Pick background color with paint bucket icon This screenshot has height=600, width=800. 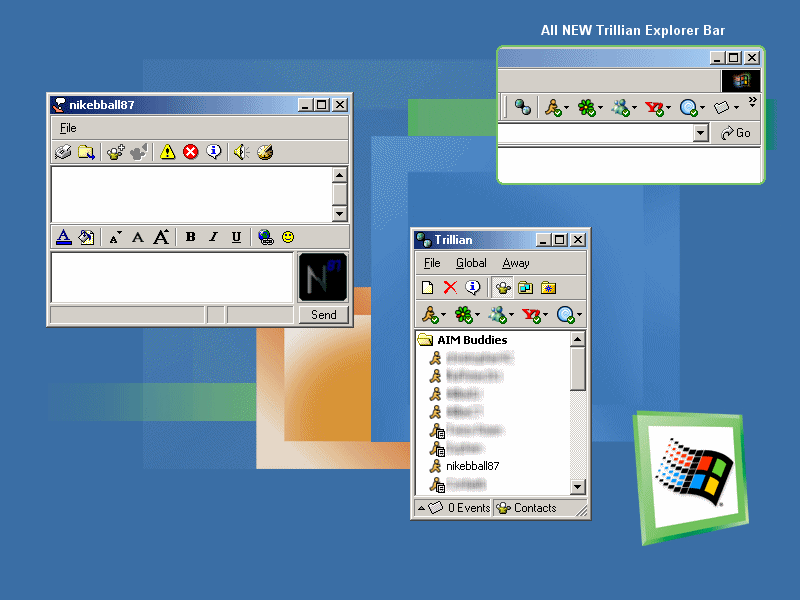point(86,237)
